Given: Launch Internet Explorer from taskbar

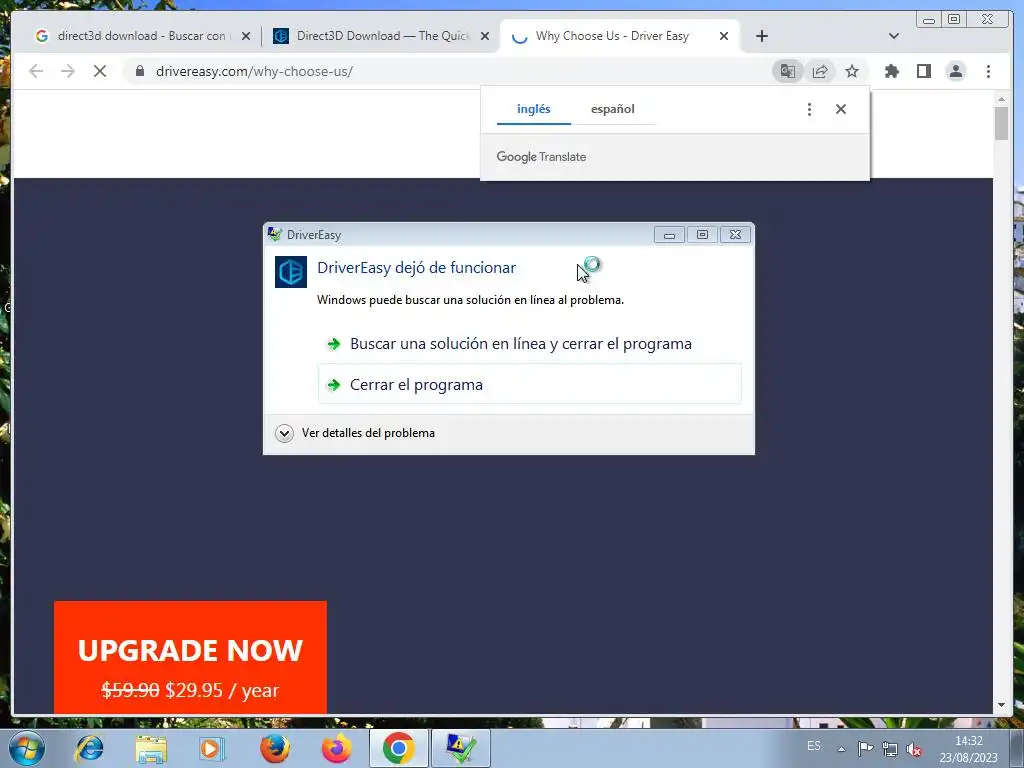Looking at the screenshot, I should (89, 748).
